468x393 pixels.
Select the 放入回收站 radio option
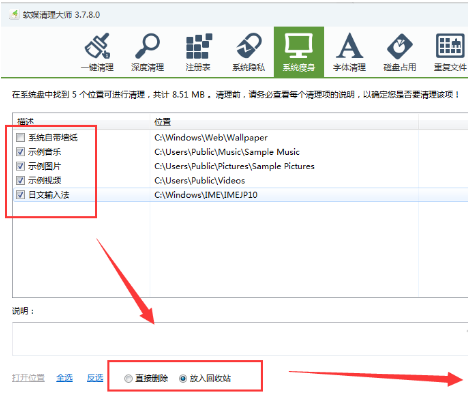coord(183,378)
